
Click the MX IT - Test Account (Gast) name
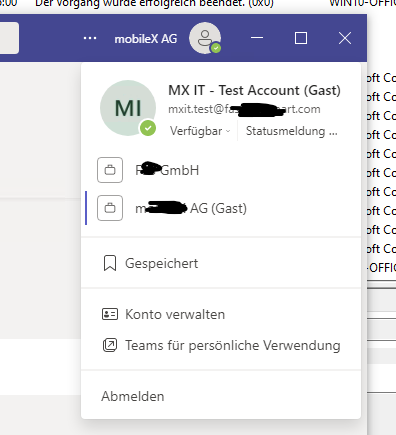254,90
